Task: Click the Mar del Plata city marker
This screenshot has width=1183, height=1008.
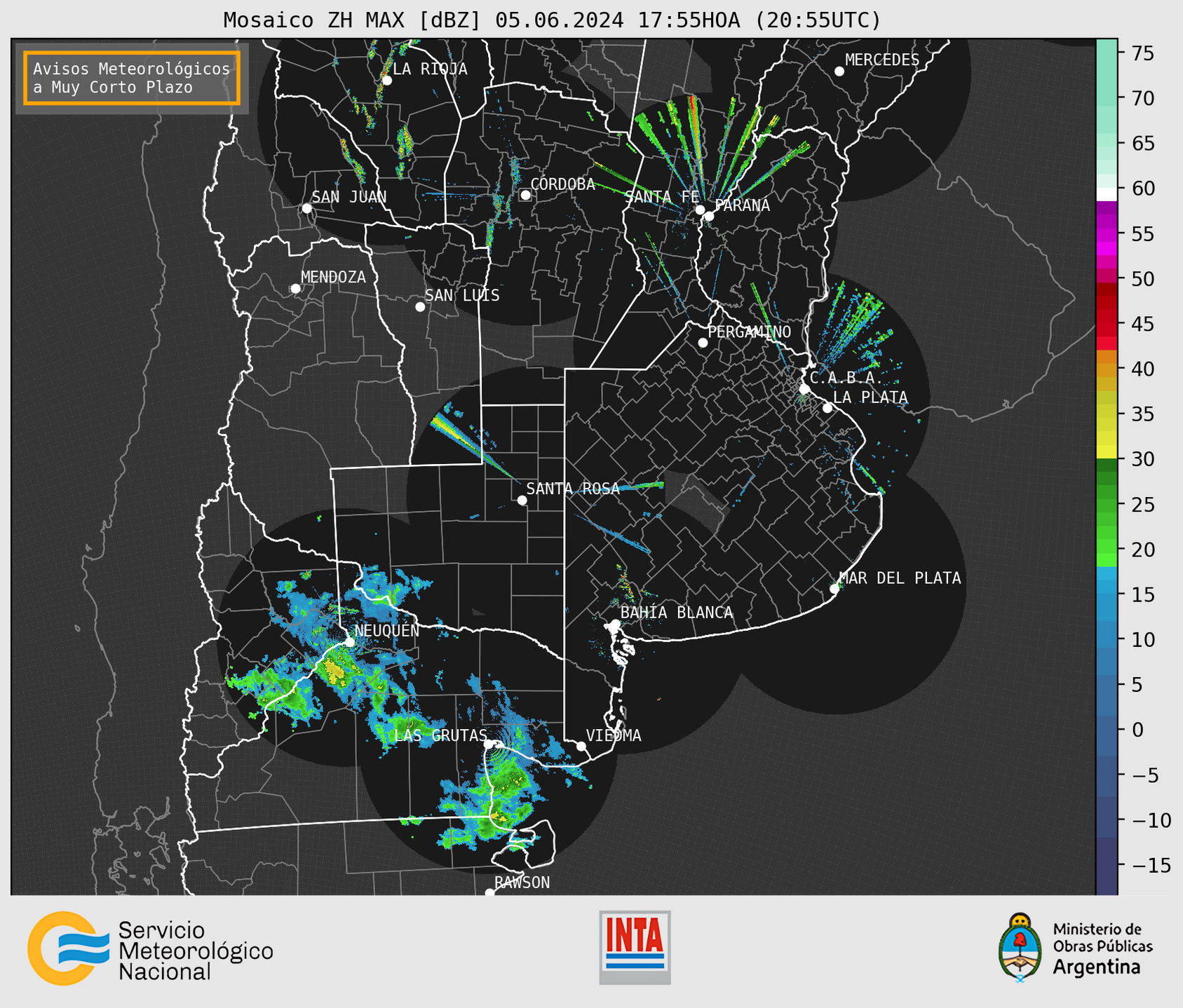Action: click(834, 589)
